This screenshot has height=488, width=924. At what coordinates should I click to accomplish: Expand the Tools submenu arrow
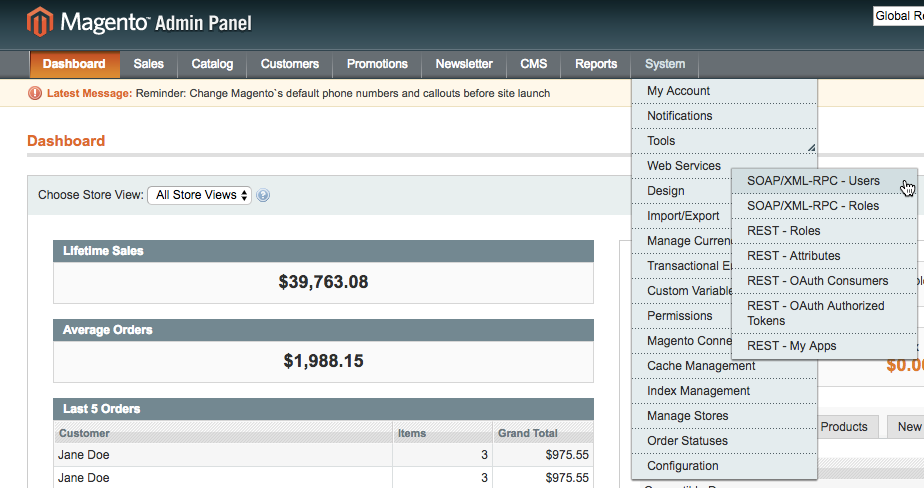coord(811,147)
